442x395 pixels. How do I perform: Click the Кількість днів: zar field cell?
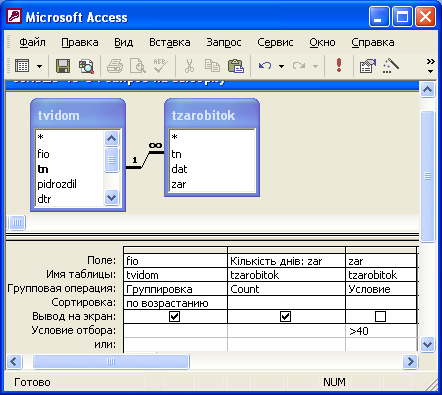[286, 261]
